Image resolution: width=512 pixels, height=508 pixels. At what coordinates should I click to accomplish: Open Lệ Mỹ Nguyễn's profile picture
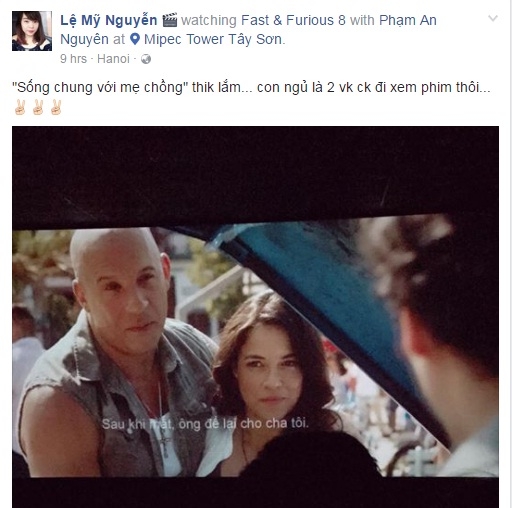32,31
